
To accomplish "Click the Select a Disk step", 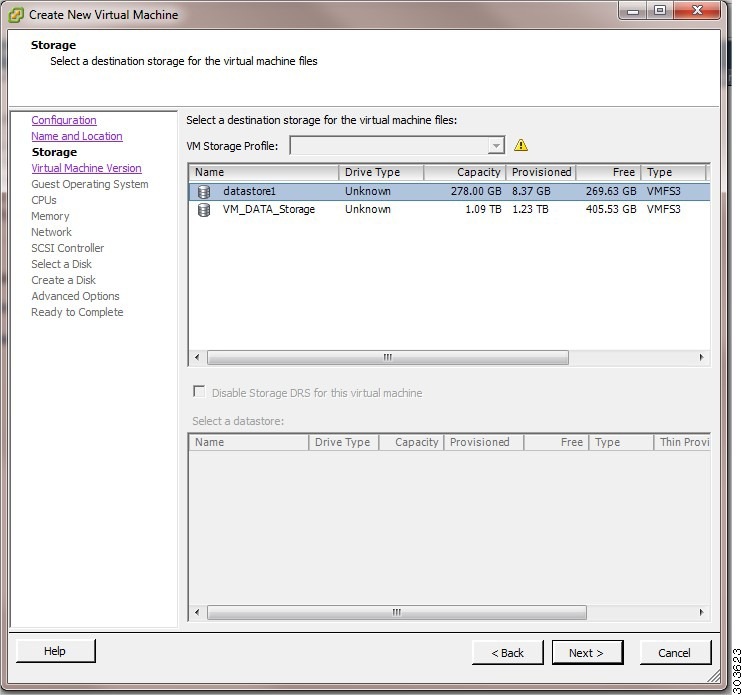I will click(62, 264).
